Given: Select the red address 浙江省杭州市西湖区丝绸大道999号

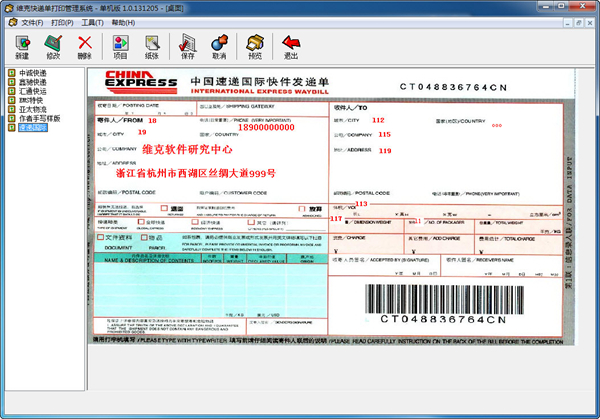Looking at the screenshot, I should pyautogui.click(x=196, y=173).
